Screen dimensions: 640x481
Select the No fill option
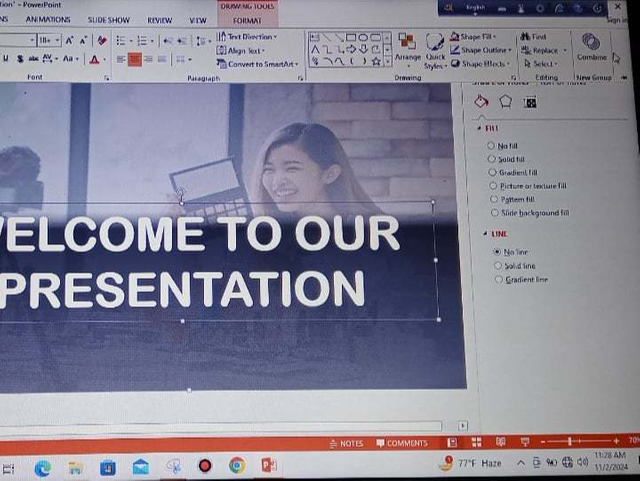[502, 145]
